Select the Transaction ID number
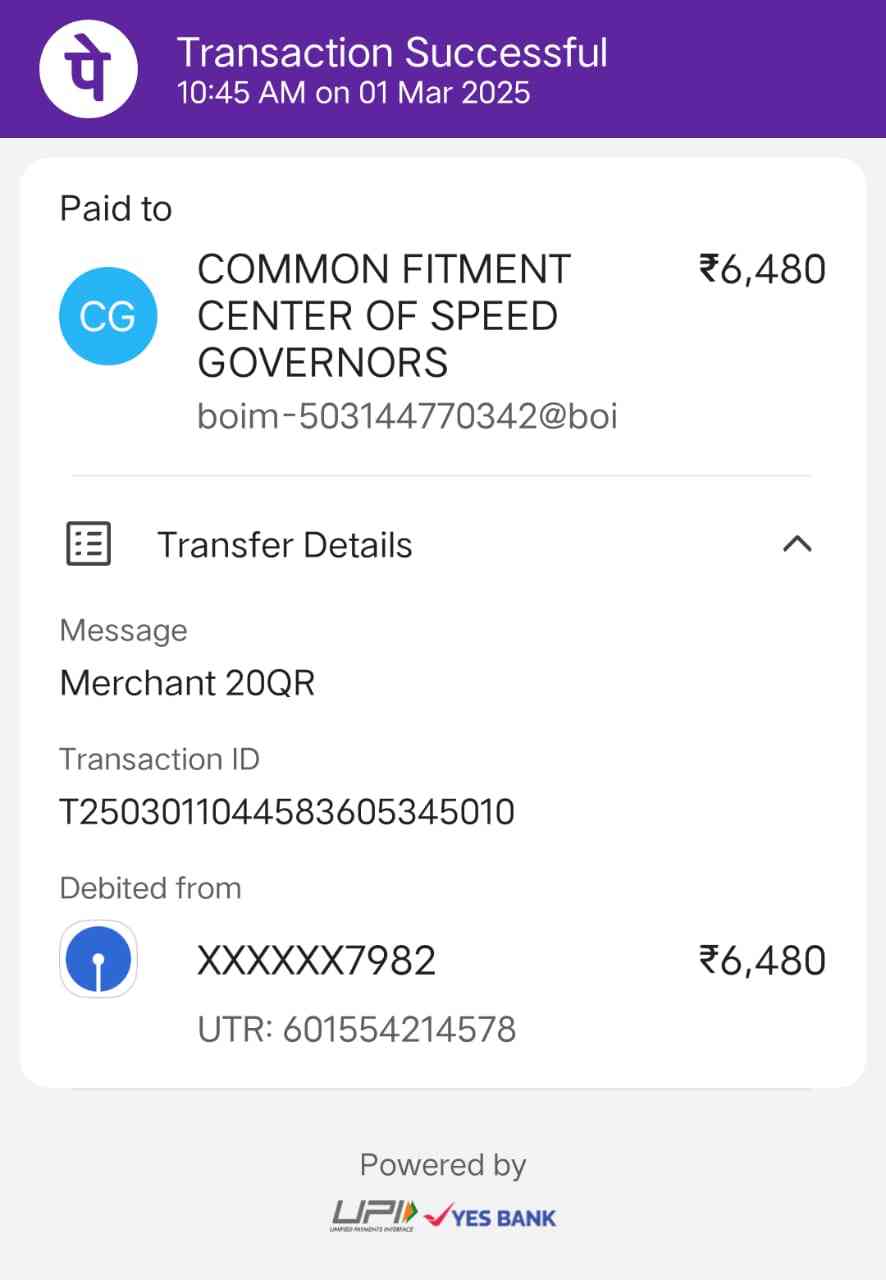 point(287,811)
